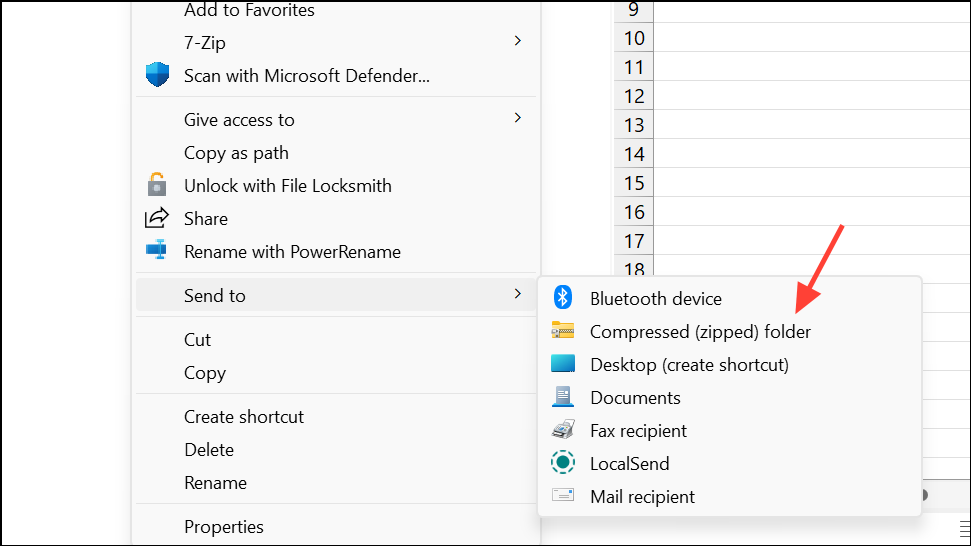The image size is (971, 546).
Task: Select row 12 header in spreadsheet
Action: (x=634, y=96)
